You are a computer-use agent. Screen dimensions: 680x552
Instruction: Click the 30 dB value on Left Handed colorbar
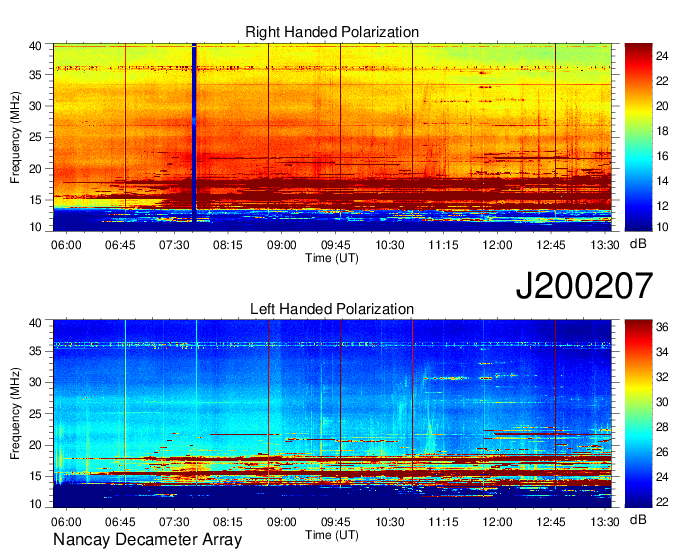(662, 402)
